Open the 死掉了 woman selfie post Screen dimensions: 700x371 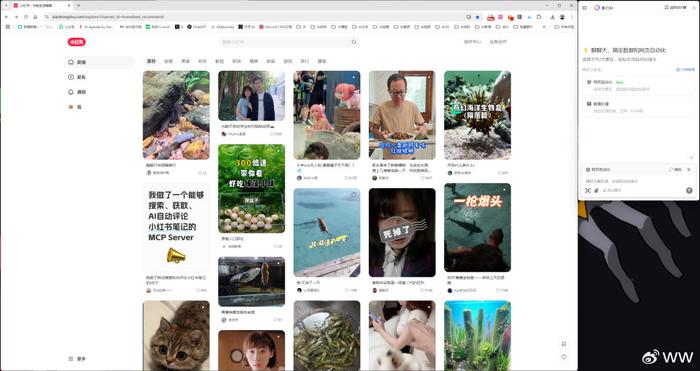[402, 233]
